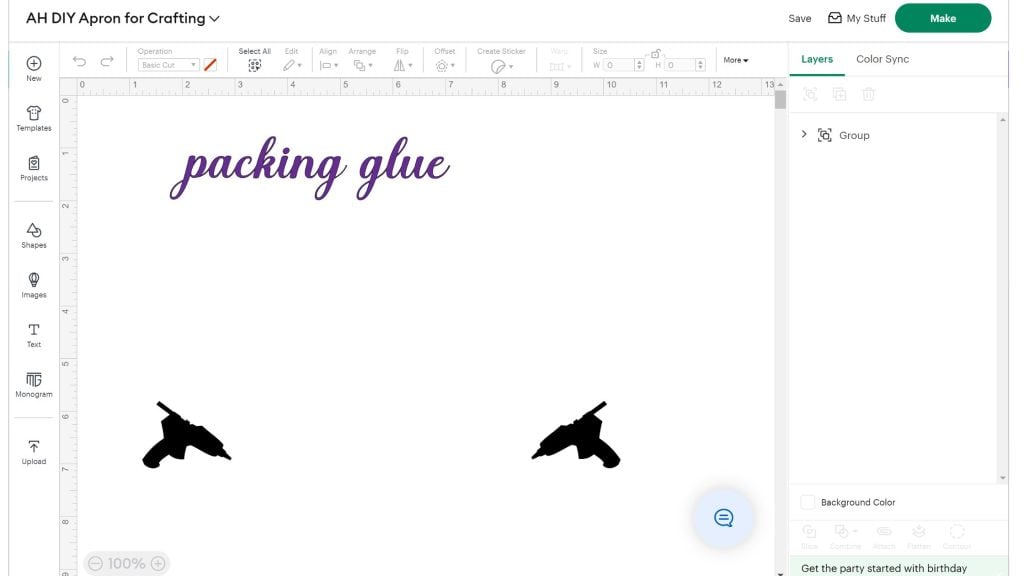Open the Flip dropdown
The height and width of the screenshot is (576, 1024).
402,65
